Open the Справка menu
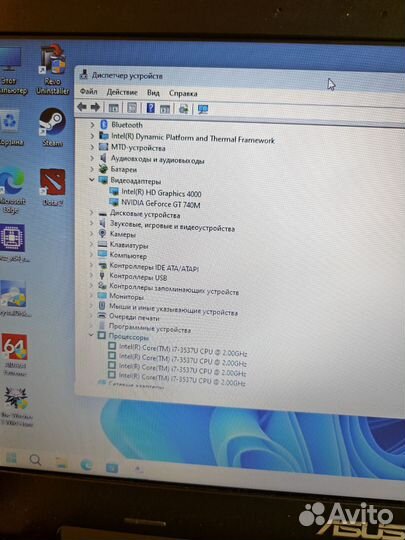 click(183, 93)
